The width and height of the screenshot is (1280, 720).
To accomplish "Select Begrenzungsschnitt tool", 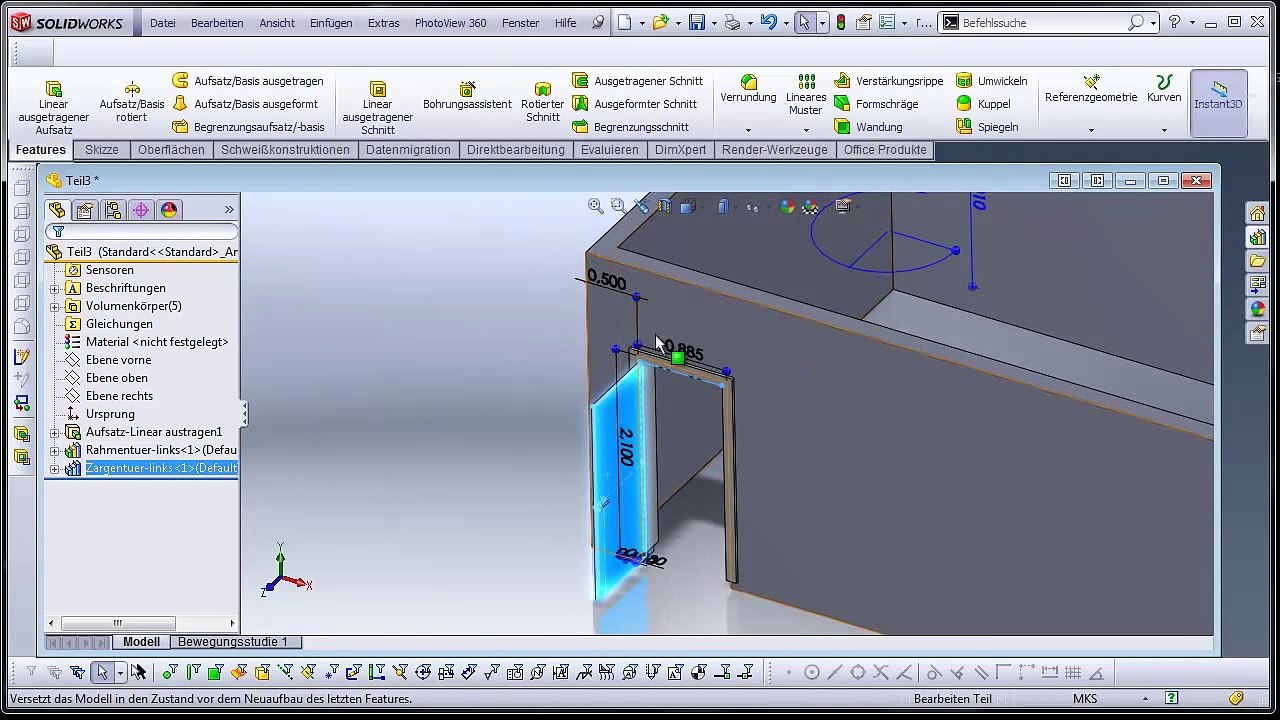I will coord(630,127).
